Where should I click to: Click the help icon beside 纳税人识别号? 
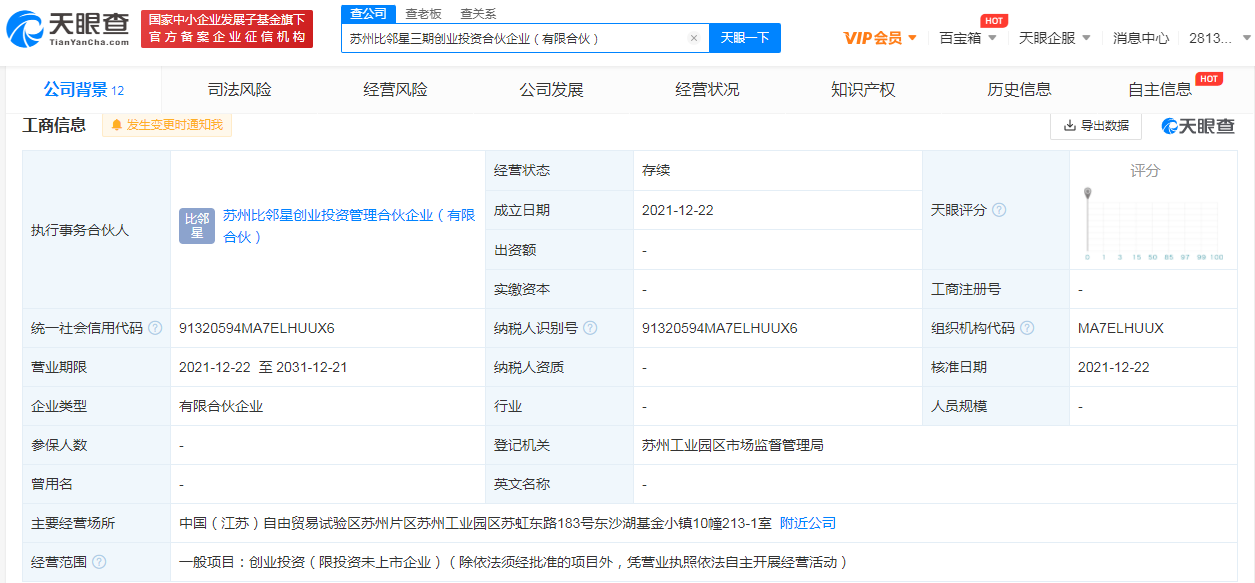tap(590, 328)
